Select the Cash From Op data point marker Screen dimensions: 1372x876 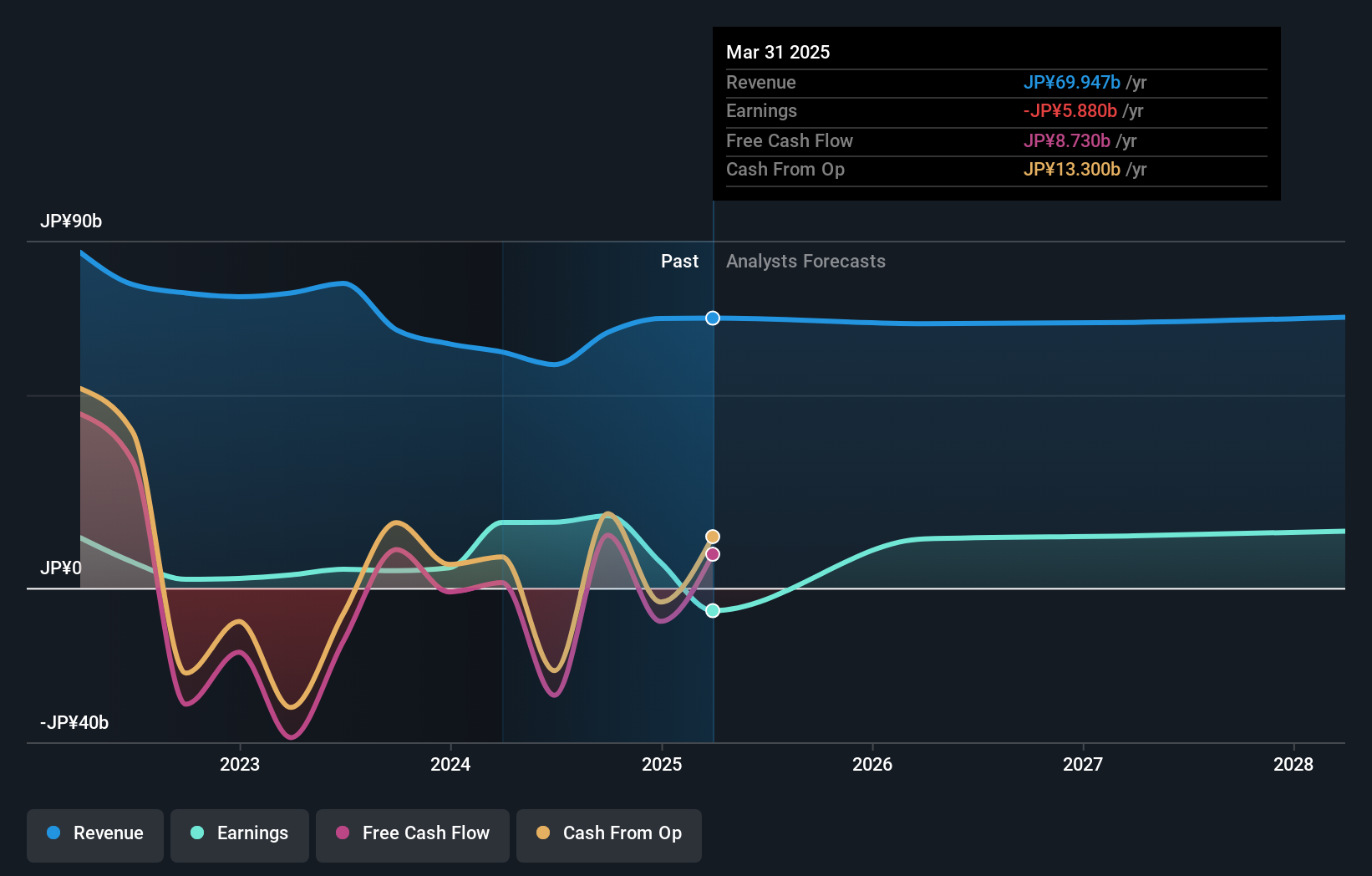[x=713, y=537]
